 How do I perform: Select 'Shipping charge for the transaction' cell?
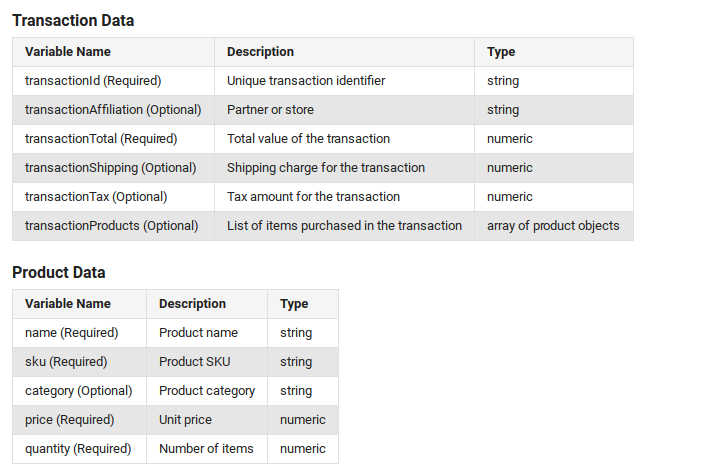(326, 168)
